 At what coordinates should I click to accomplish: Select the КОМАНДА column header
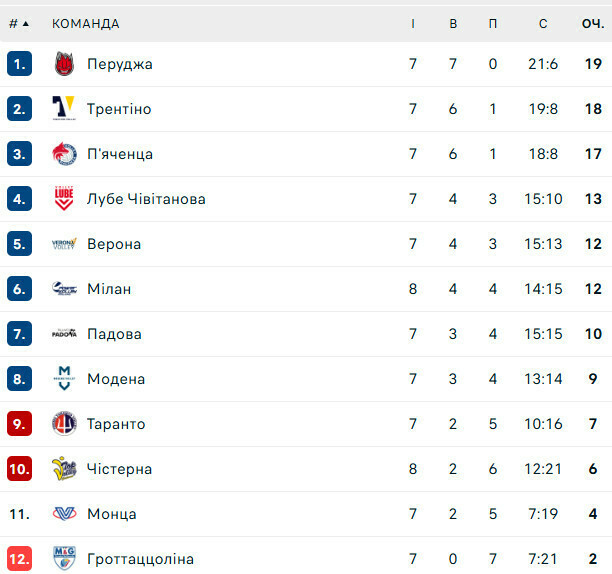coord(85,23)
